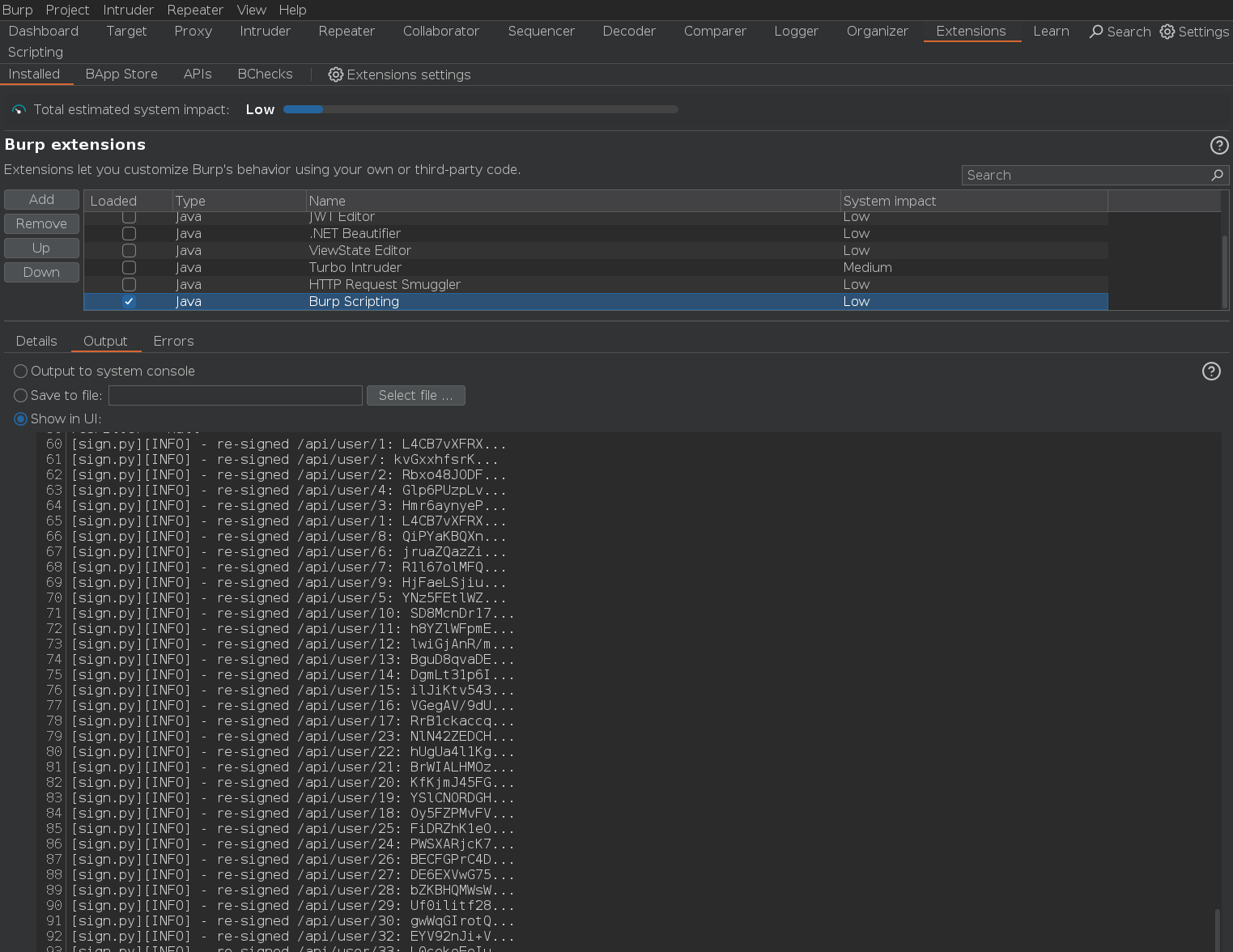Open the Help menu
Screen dimensions: 1233x952
(x=292, y=10)
